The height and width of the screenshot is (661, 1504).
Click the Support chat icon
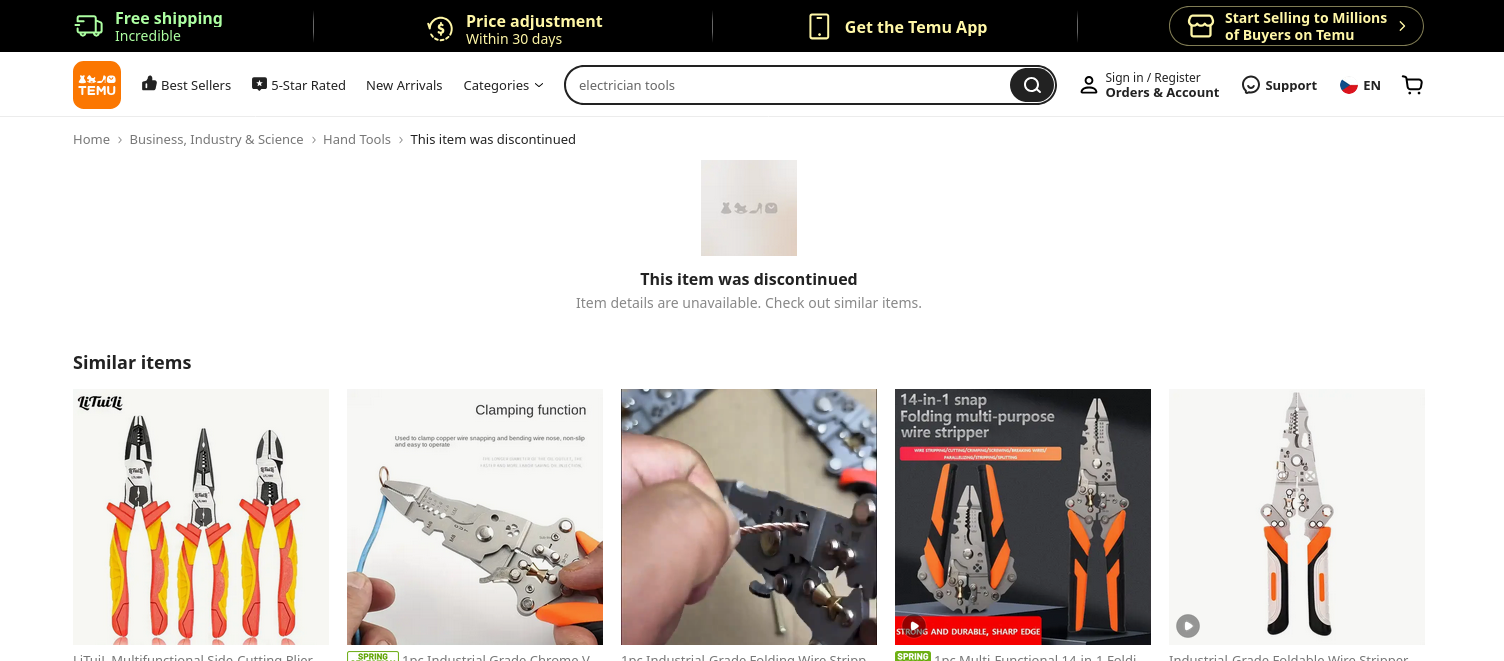1250,85
